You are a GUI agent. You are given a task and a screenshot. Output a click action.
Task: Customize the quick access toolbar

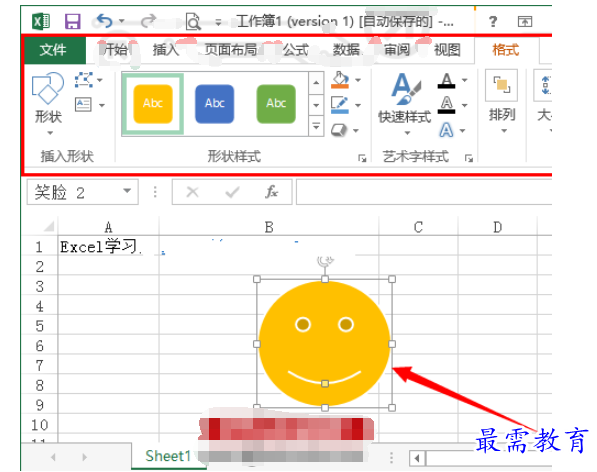tap(218, 22)
